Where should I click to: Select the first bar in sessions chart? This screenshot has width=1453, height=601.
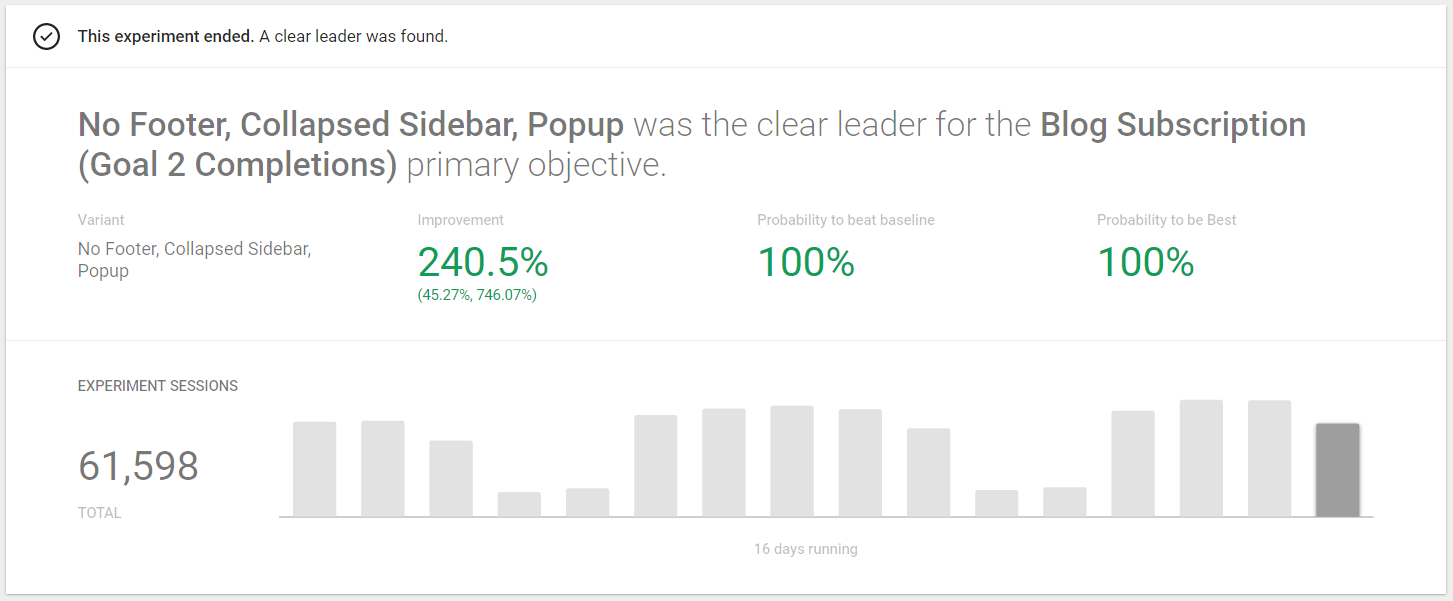(x=315, y=469)
